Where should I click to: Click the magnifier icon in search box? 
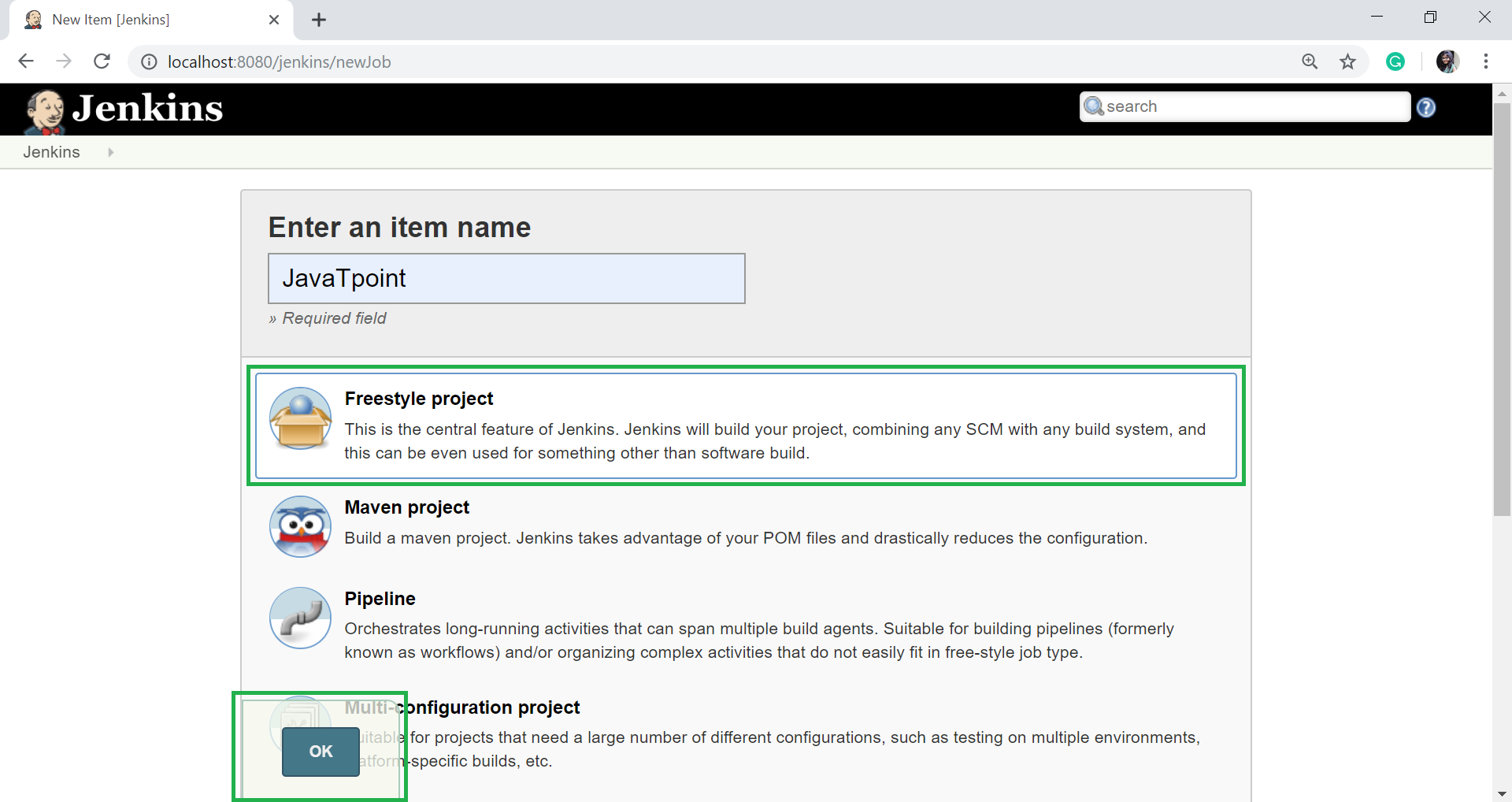pos(1094,106)
